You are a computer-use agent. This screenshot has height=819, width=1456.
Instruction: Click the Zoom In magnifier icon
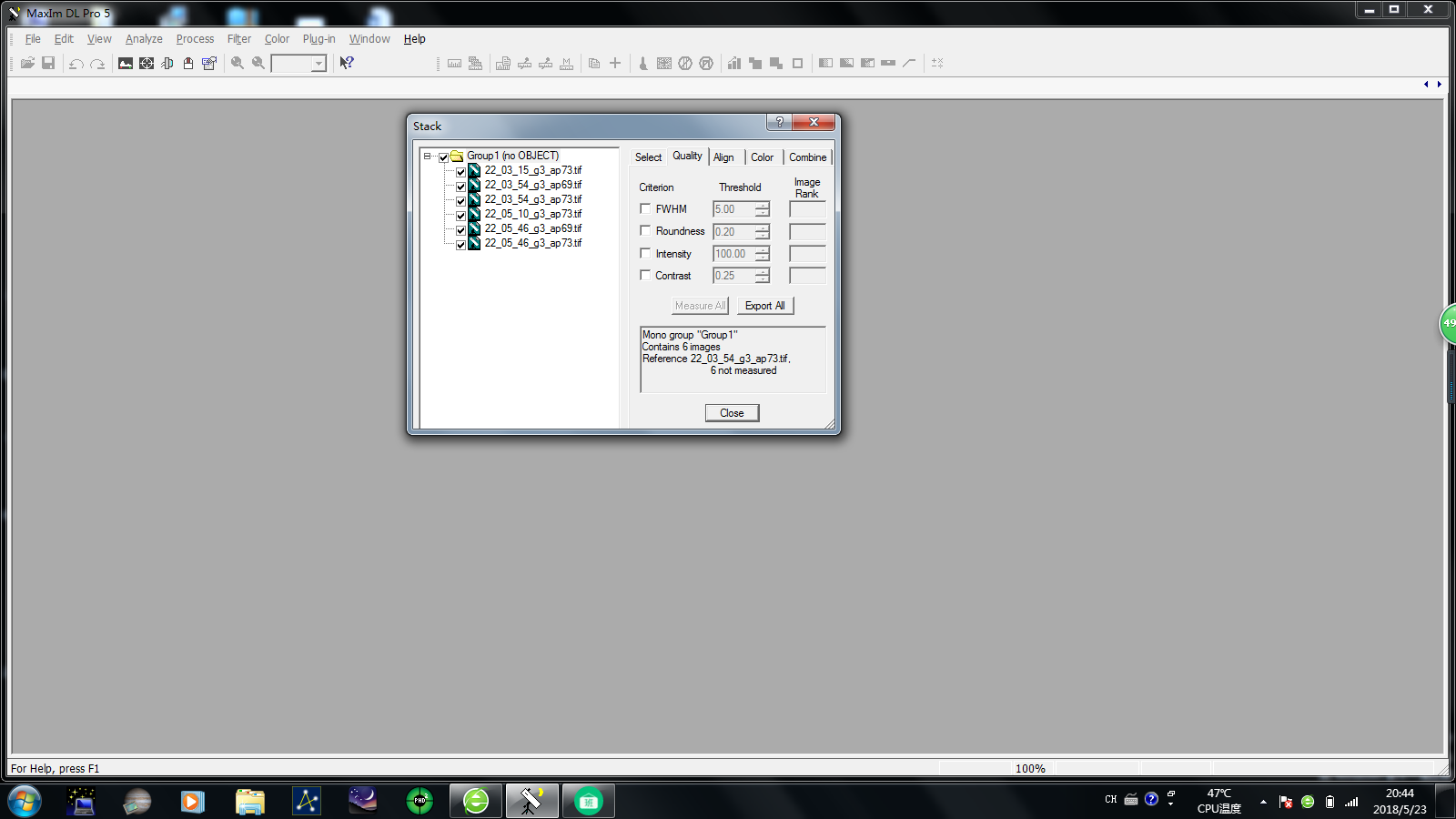point(238,63)
